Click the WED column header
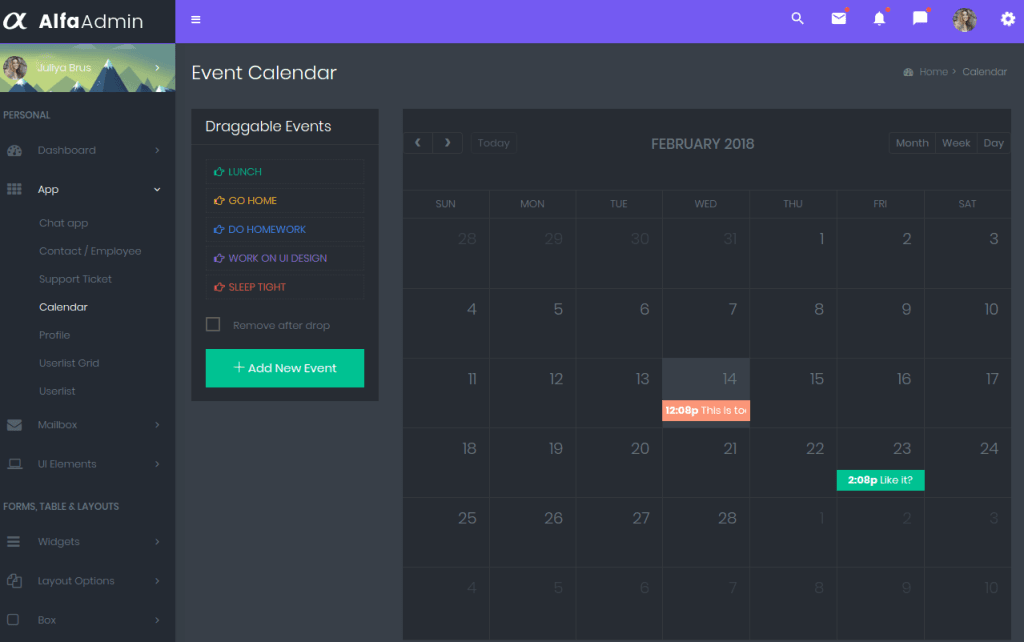Screen dimensions: 1024x642 pyautogui.click(x=705, y=204)
